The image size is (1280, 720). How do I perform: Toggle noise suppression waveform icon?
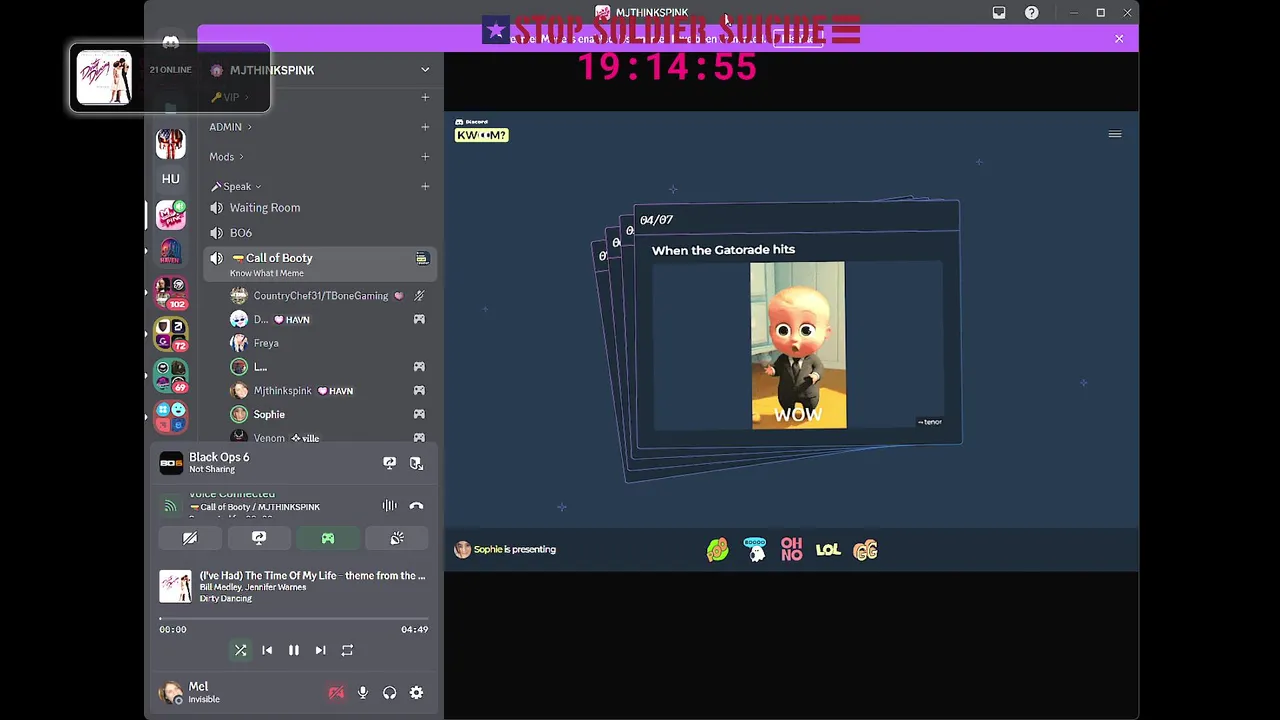coord(389,506)
